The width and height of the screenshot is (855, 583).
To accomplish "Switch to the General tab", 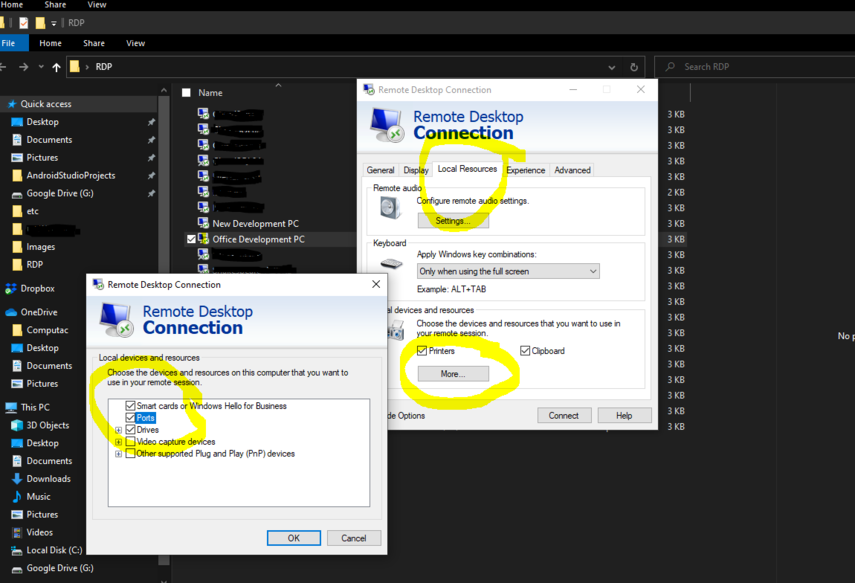I will [x=380, y=170].
